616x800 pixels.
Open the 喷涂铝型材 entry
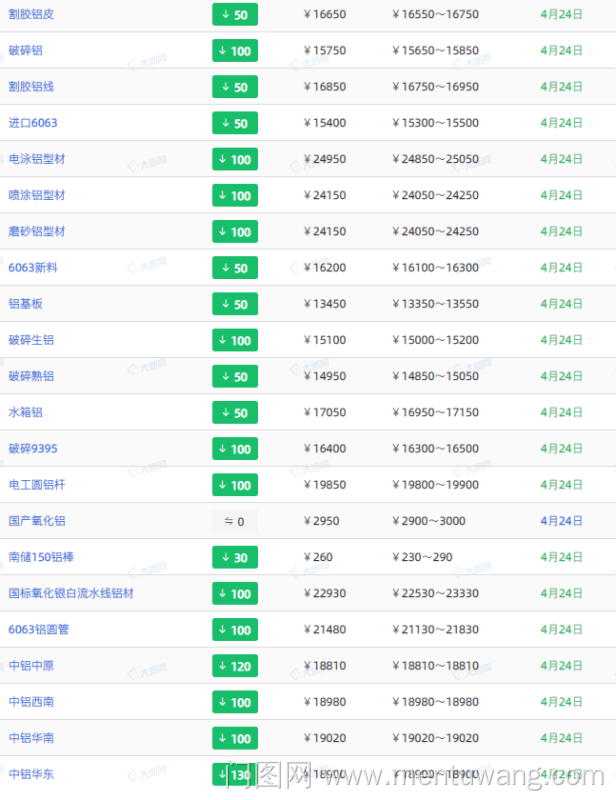tap(37, 195)
